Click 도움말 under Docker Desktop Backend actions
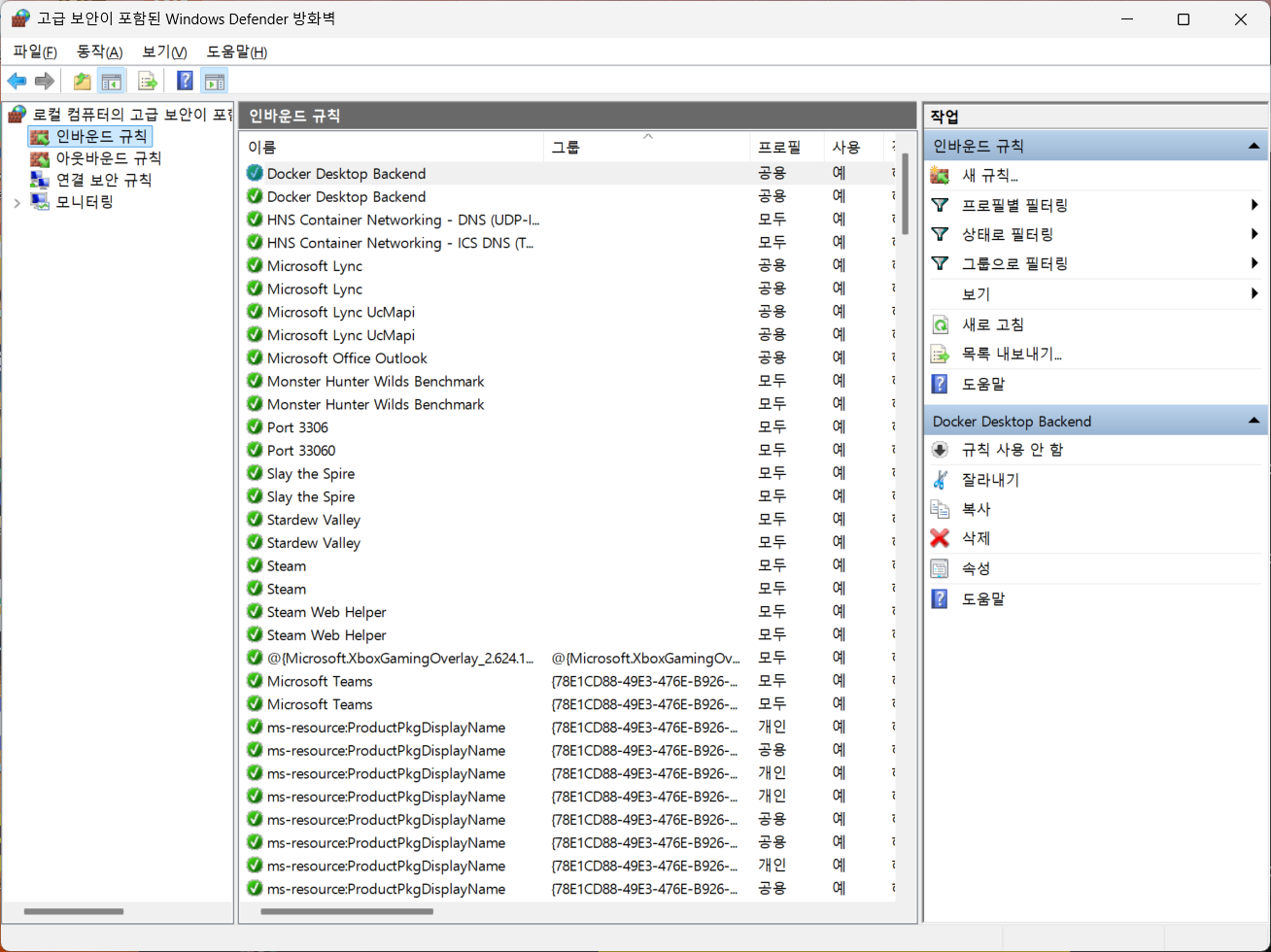The width and height of the screenshot is (1271, 952). (x=983, y=598)
